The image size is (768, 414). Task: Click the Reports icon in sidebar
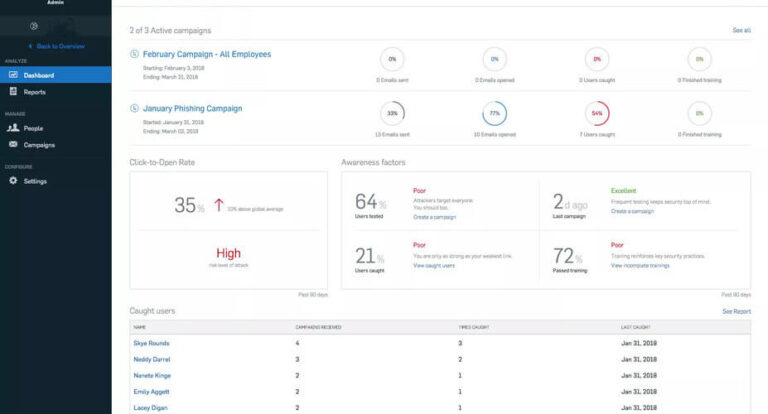point(13,92)
